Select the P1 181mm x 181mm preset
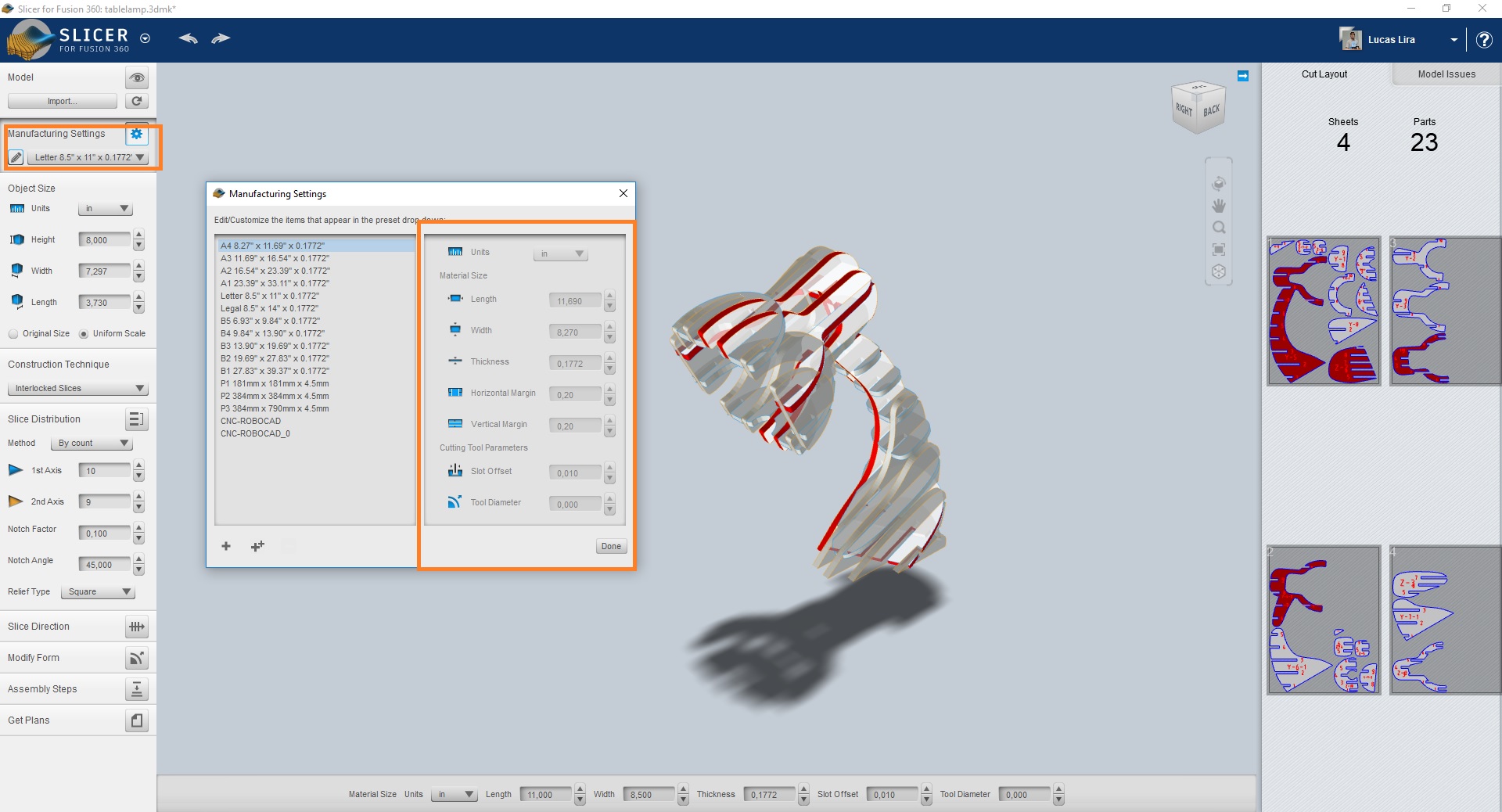This screenshot has width=1502, height=812. coord(315,383)
